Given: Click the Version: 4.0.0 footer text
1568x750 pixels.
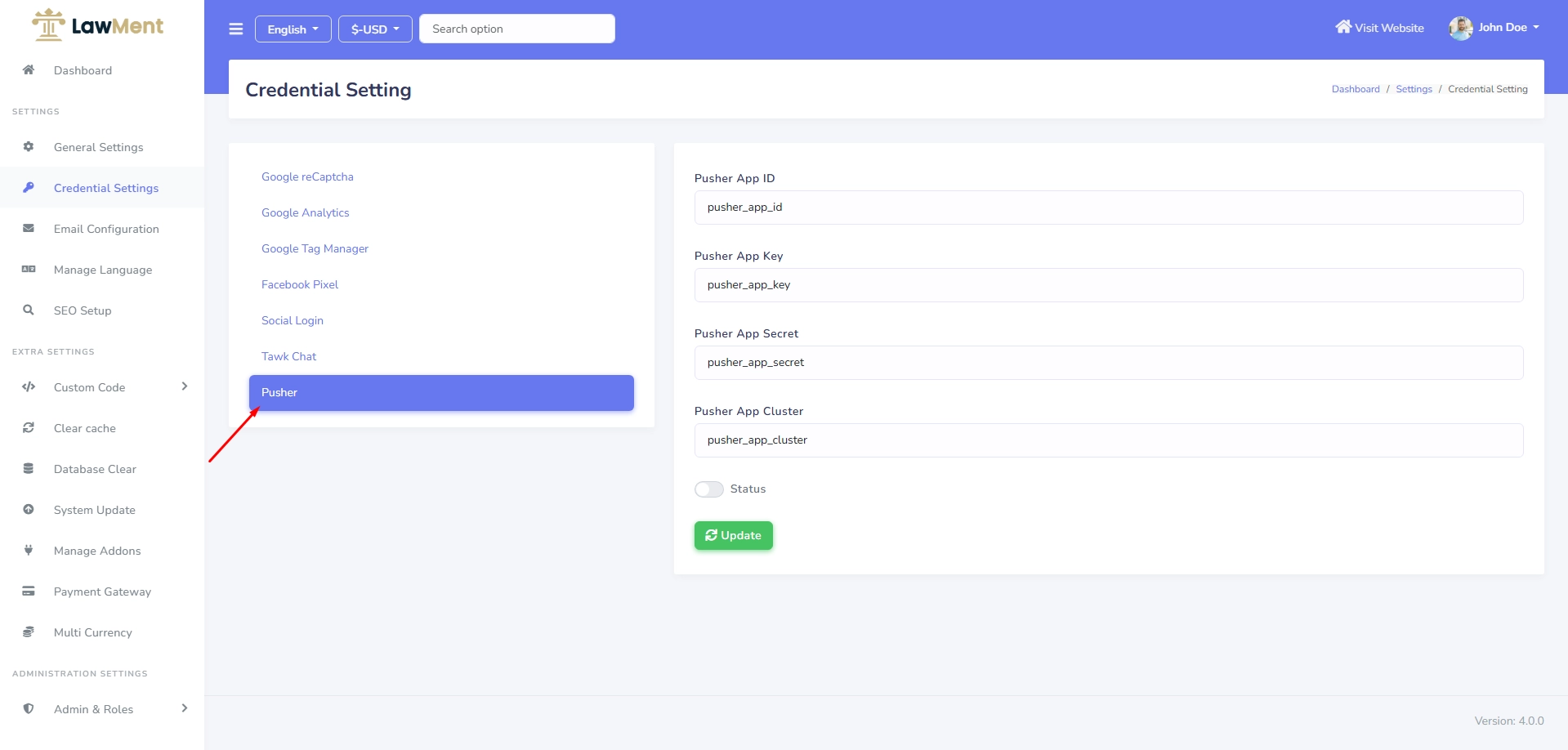Looking at the screenshot, I should 1509,721.
